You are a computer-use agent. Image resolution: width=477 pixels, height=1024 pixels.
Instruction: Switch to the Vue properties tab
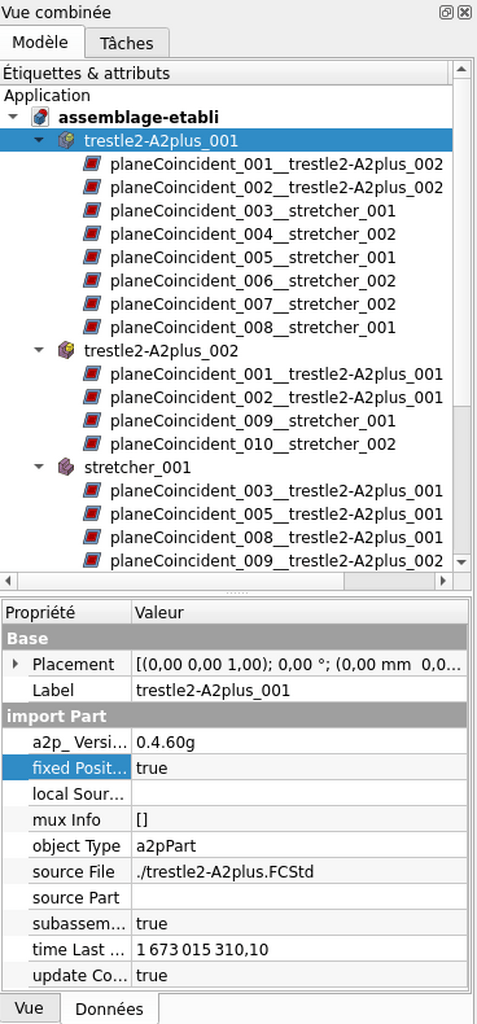[x=29, y=1007]
